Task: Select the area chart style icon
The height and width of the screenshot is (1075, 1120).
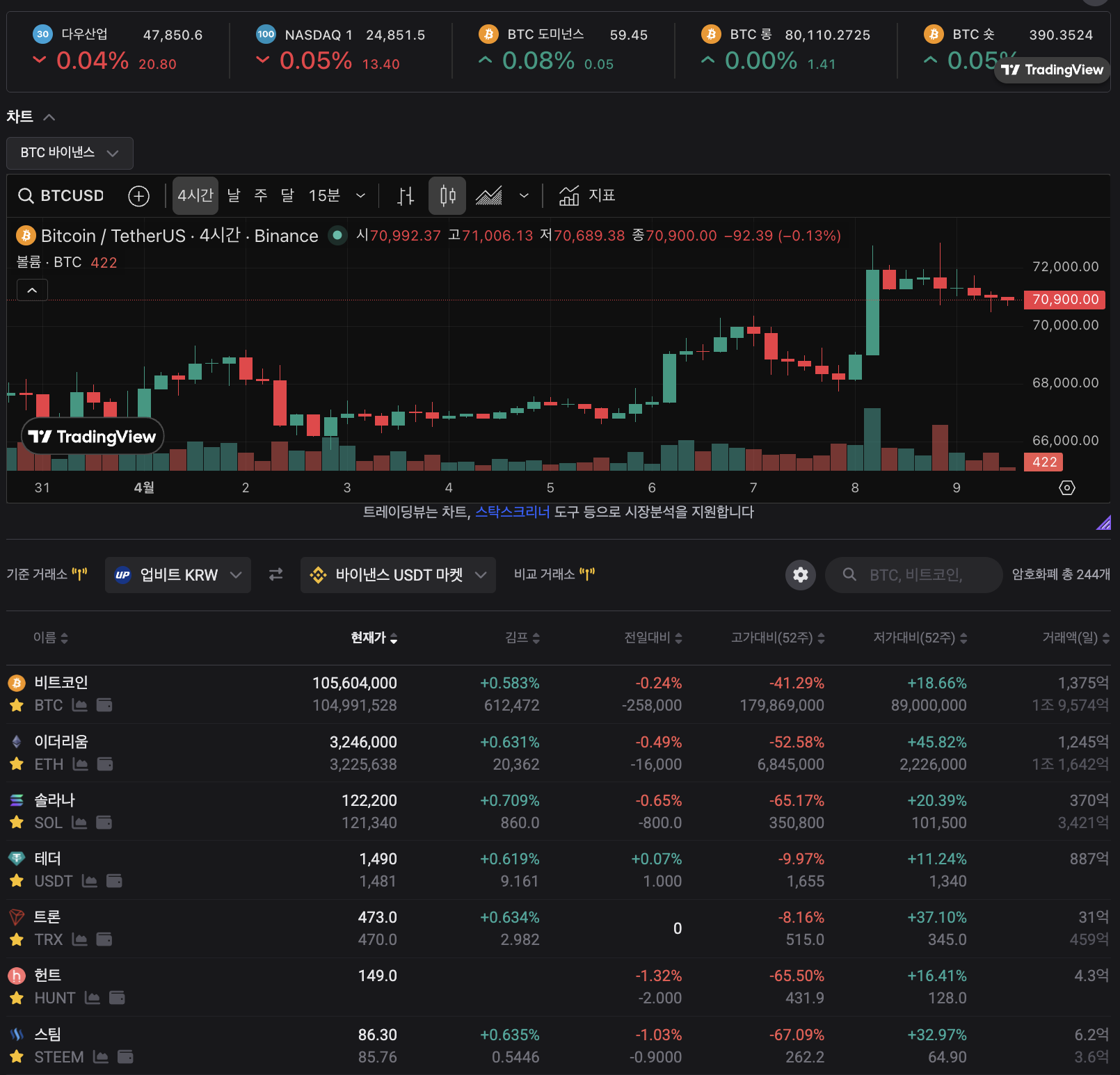Action: [489, 196]
